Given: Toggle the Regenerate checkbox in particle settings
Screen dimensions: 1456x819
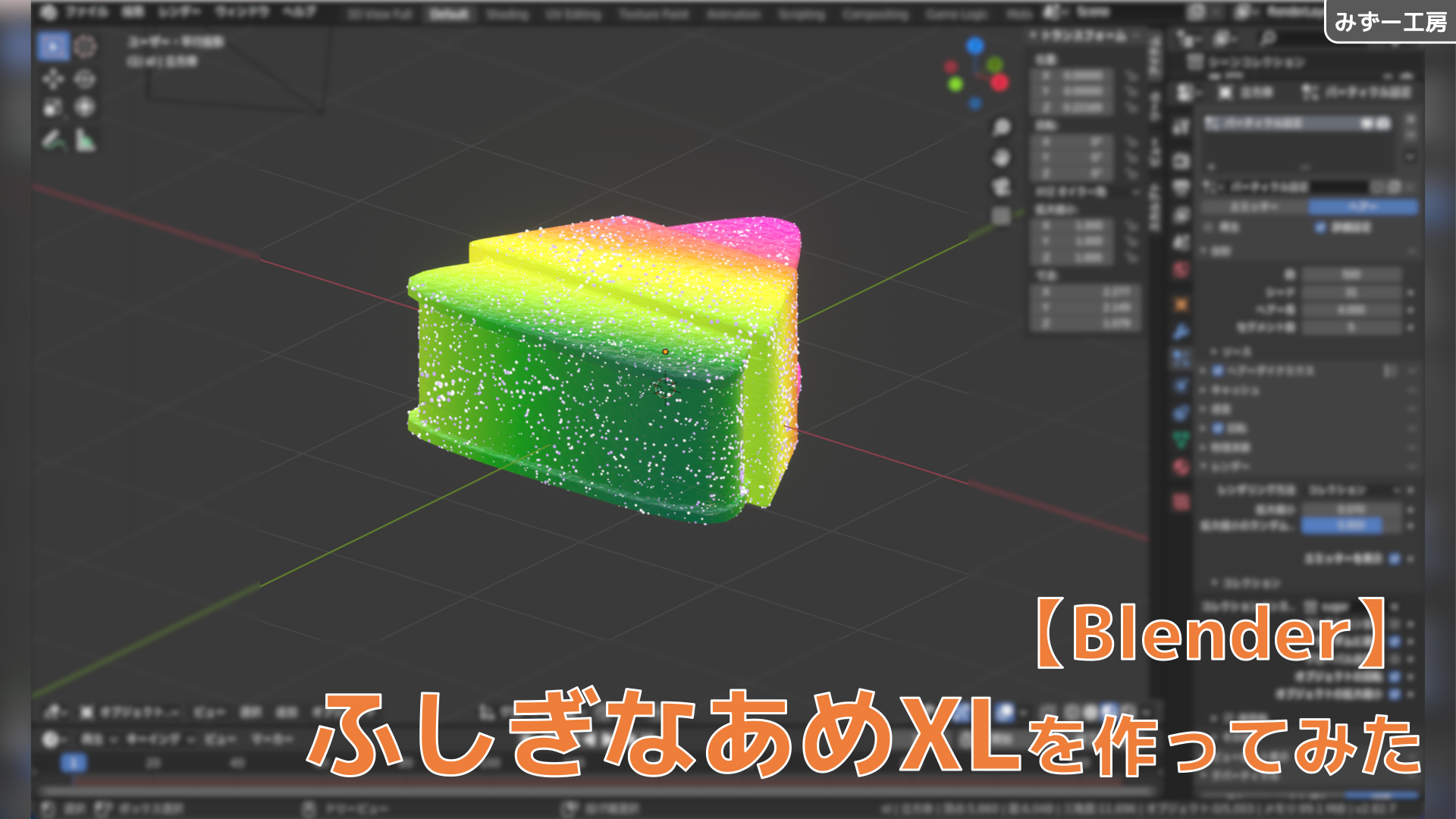Looking at the screenshot, I should 1209,227.
